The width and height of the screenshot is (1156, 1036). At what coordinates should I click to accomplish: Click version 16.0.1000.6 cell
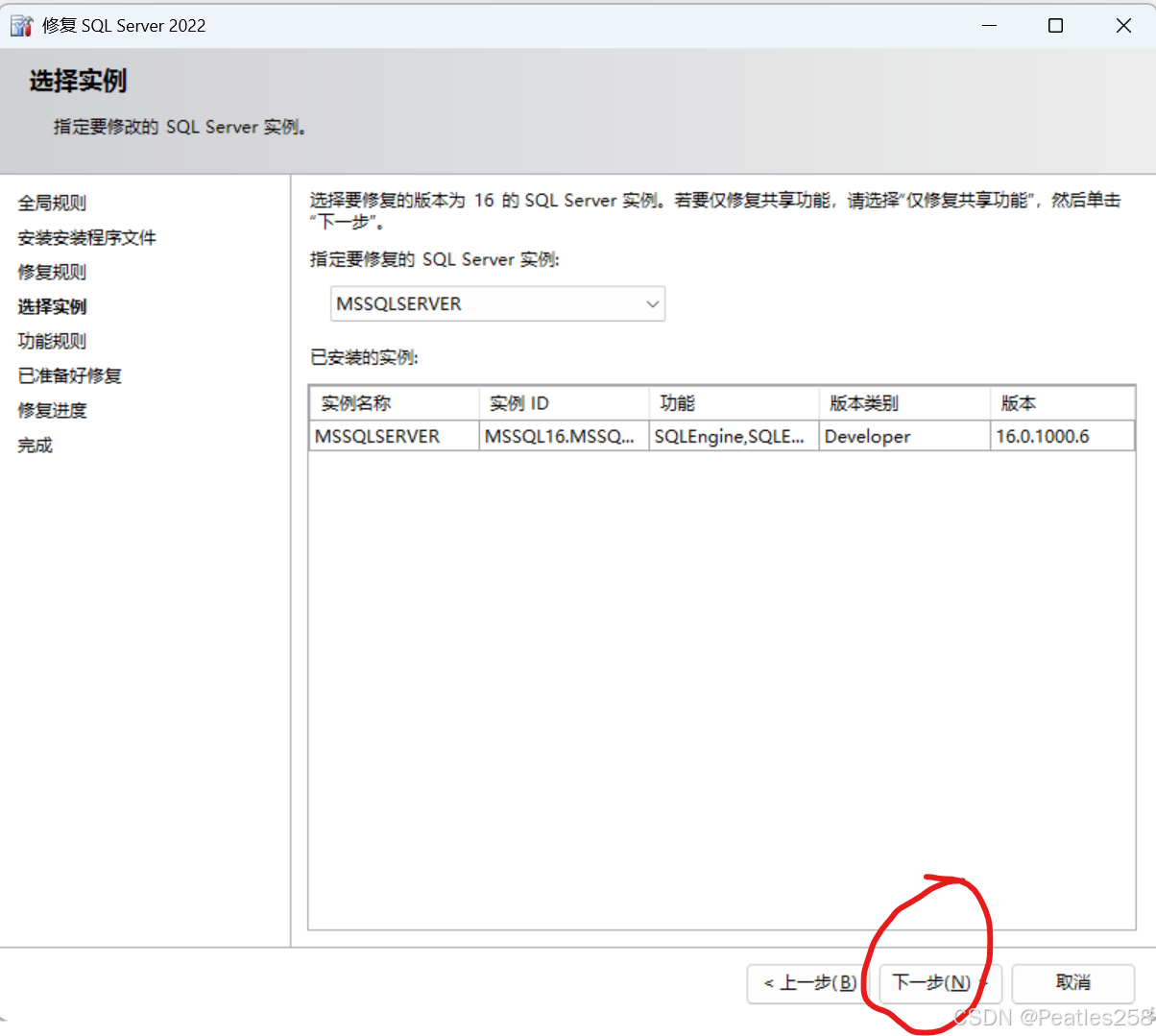click(1063, 436)
